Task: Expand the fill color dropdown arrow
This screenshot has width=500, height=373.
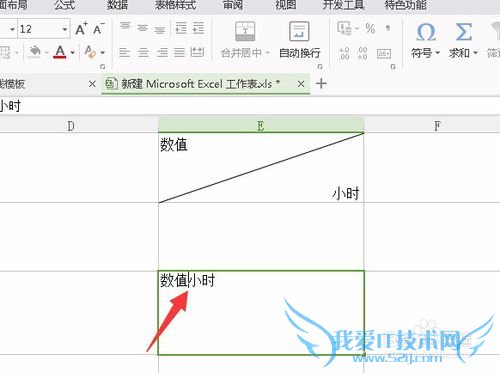Action: (47, 53)
